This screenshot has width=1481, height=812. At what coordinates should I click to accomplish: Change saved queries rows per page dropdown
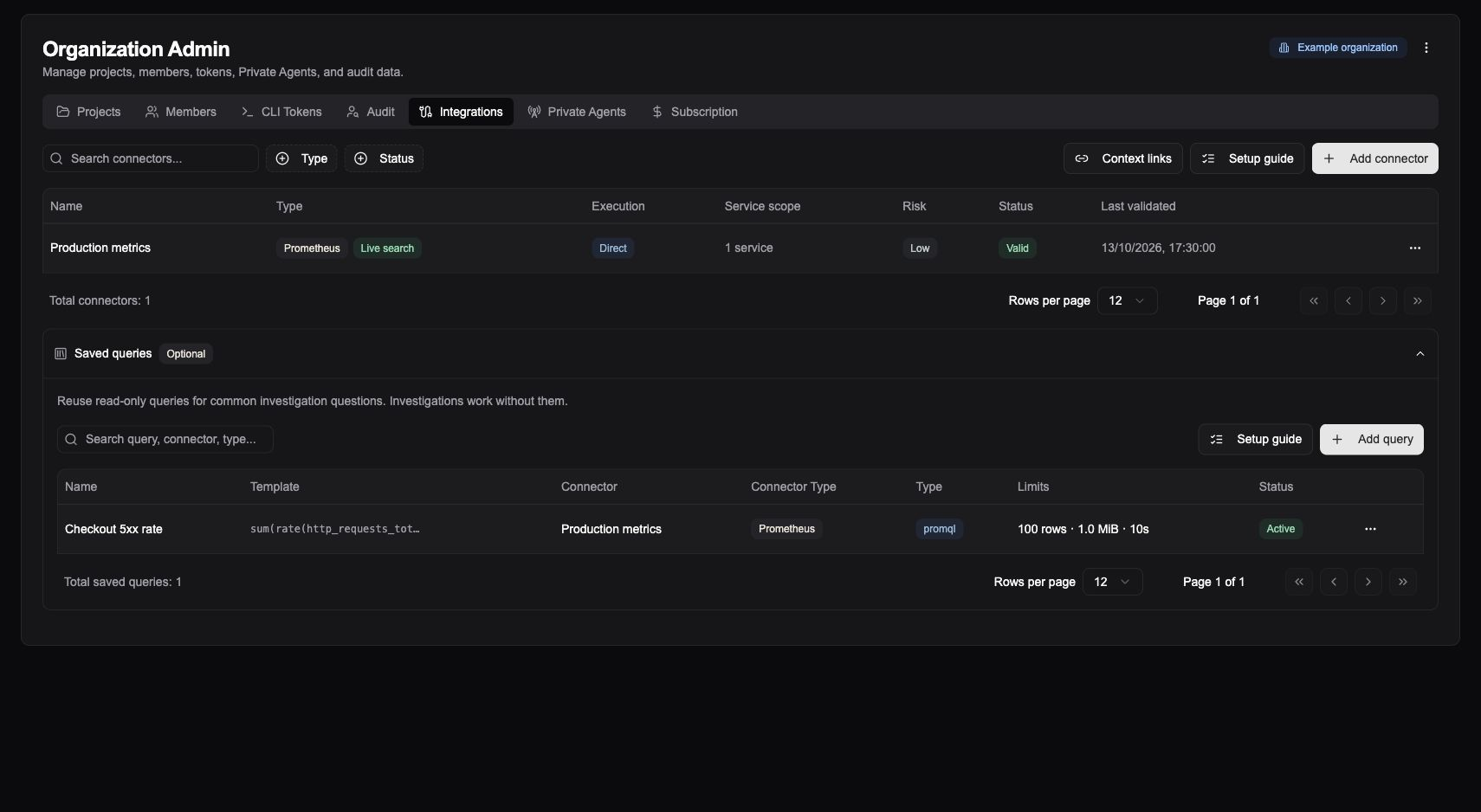pos(1113,582)
